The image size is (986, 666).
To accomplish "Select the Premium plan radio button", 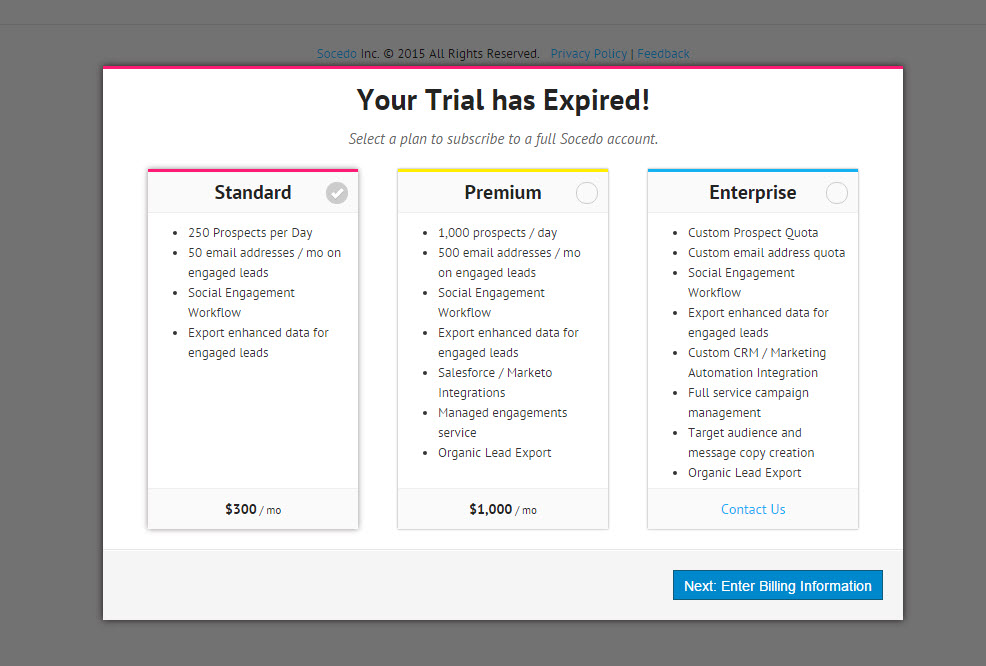I will (x=587, y=193).
